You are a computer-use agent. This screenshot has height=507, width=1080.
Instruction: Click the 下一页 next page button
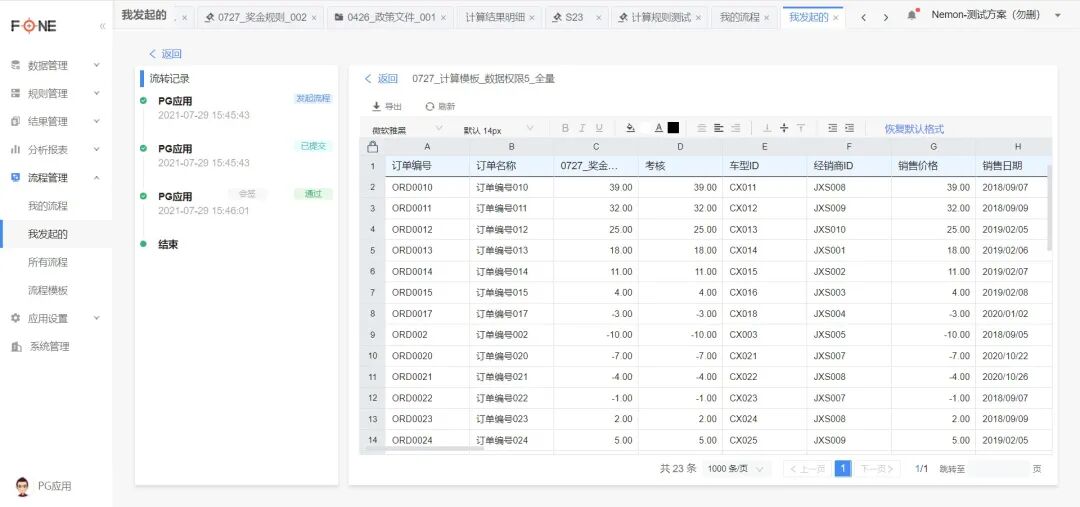pos(877,468)
